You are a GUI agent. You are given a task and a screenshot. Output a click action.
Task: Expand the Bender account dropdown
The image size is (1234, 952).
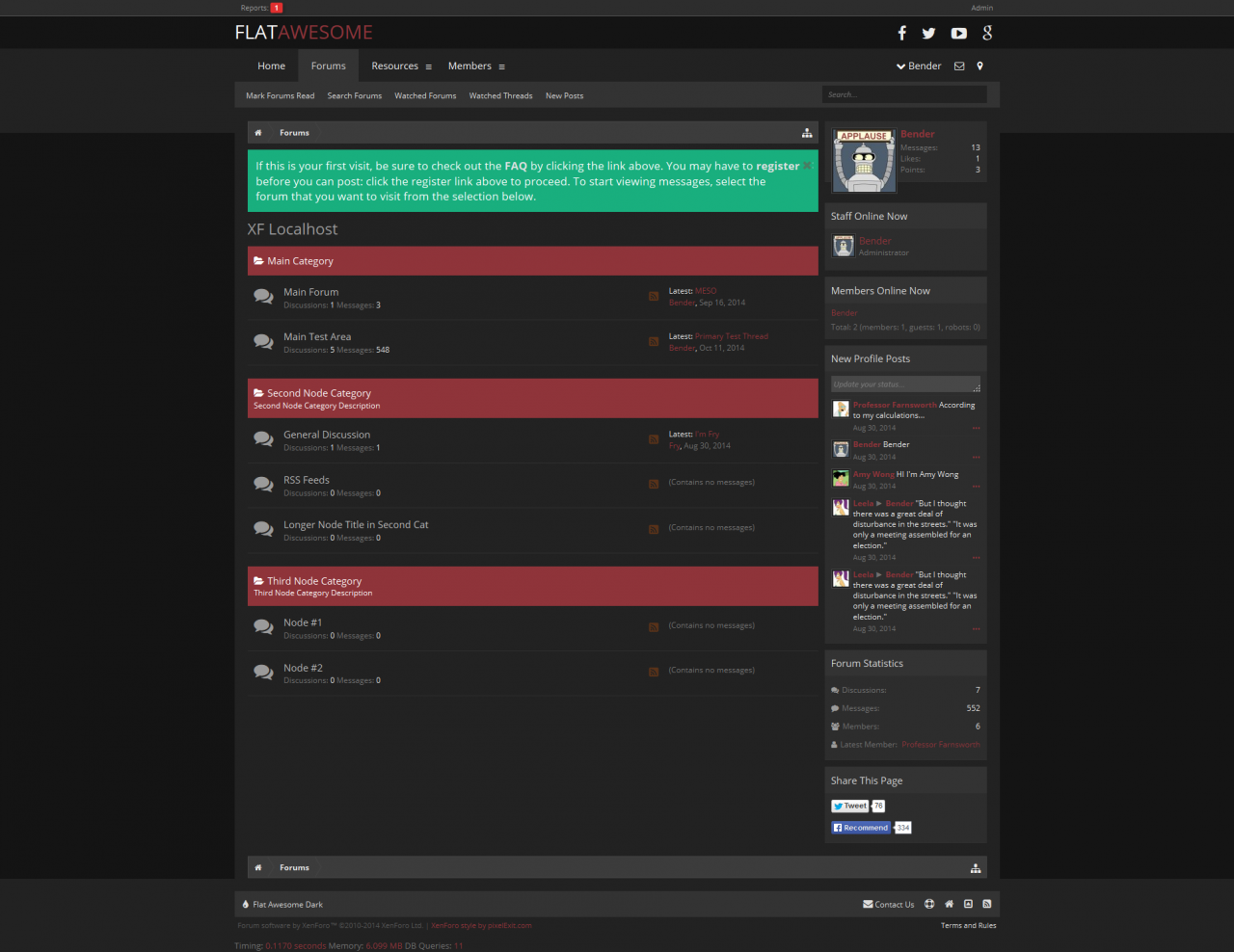(x=918, y=66)
